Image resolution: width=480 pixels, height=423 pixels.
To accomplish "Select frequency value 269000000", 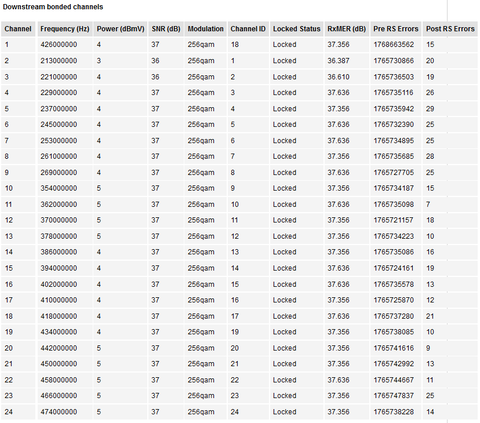I will click(x=59, y=172).
